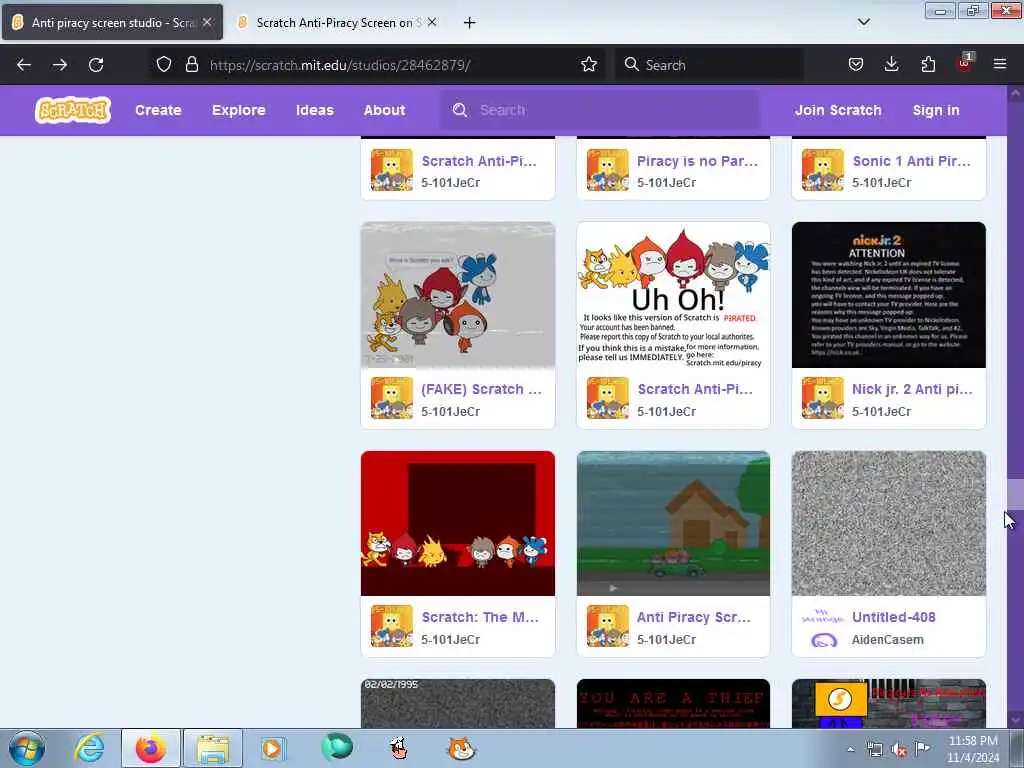Open the tracking protection shield icon
This screenshot has height=768, width=1024.
(x=164, y=64)
